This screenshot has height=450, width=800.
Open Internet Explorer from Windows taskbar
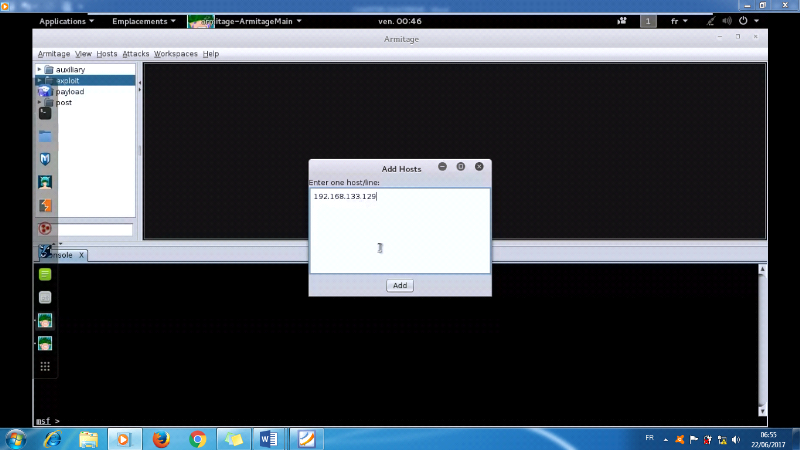coord(53,439)
